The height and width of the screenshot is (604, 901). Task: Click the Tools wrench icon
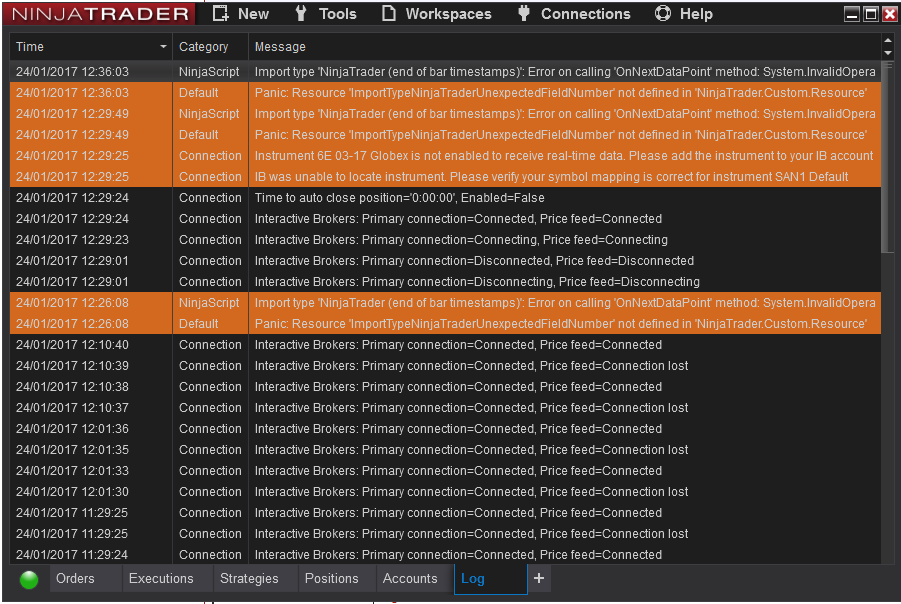point(301,13)
